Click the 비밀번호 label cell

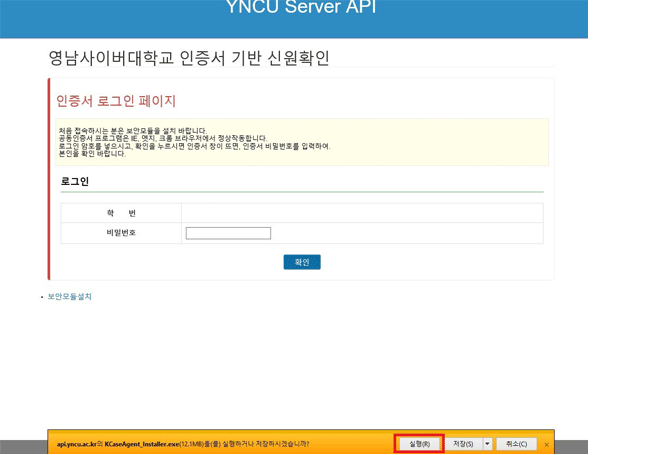121,233
